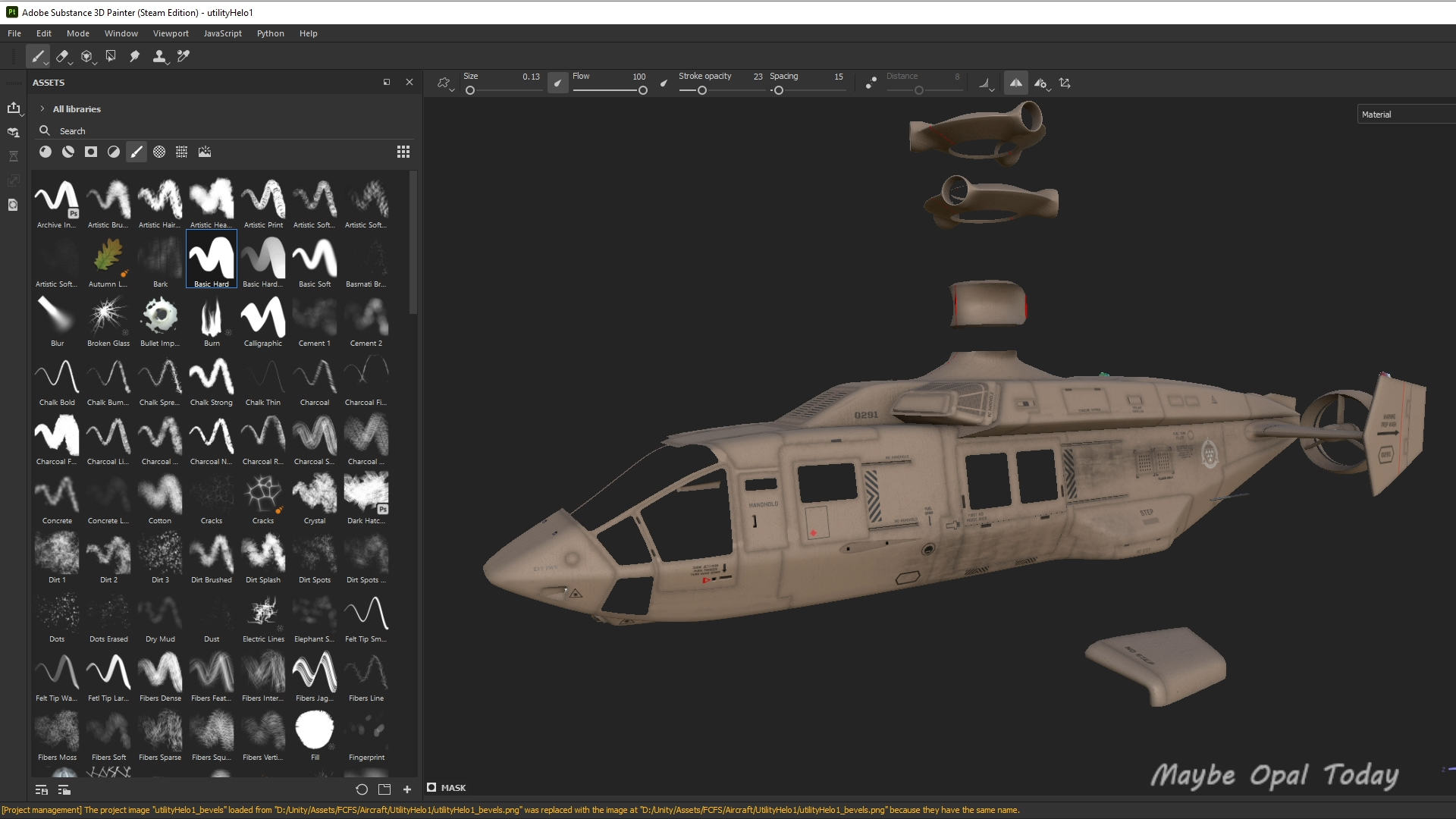Viewport: 1456px width, 819px height.
Task: Change asset grid thumbnail size
Action: [403, 152]
